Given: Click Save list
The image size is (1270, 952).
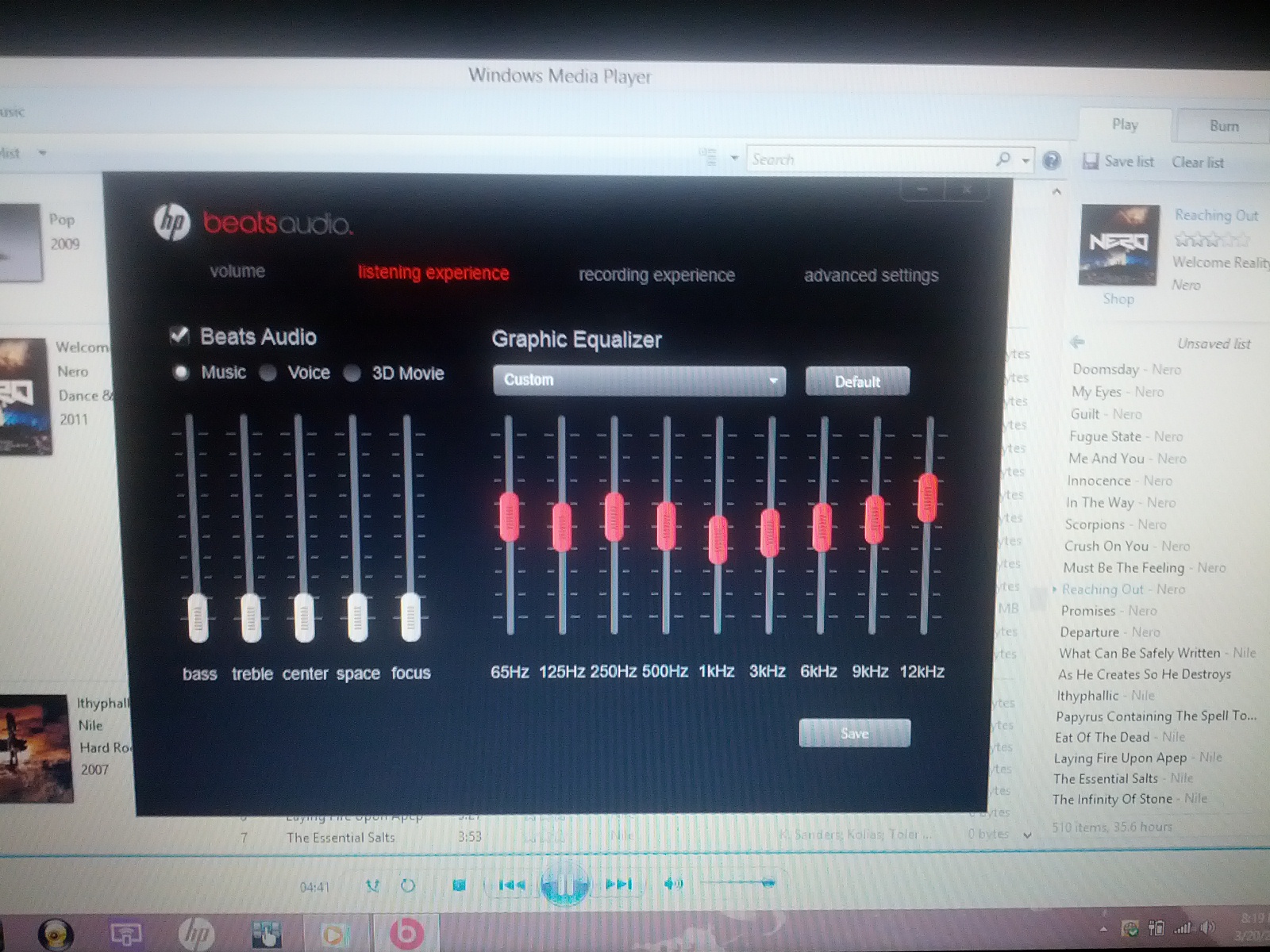Looking at the screenshot, I should (x=1118, y=162).
